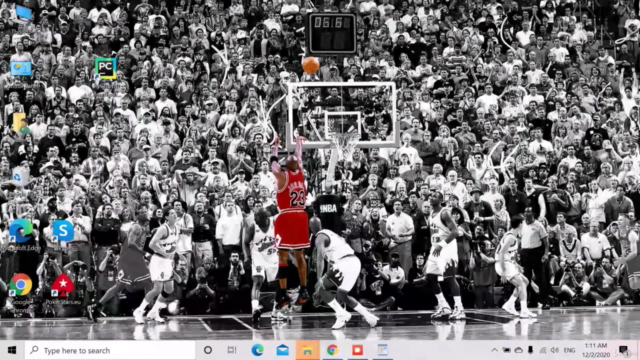Open Task View on the taskbar
The width and height of the screenshot is (640, 360).
tap(232, 350)
